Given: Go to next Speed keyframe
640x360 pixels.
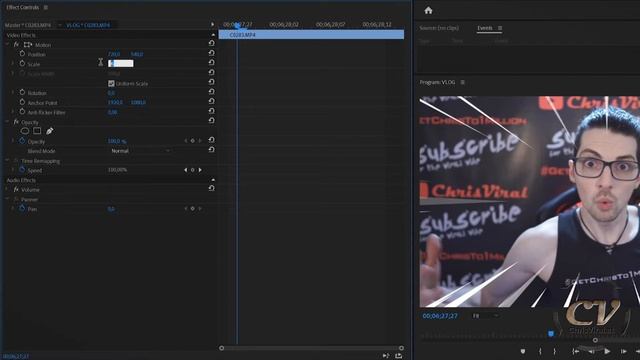Looking at the screenshot, I should (200, 170).
